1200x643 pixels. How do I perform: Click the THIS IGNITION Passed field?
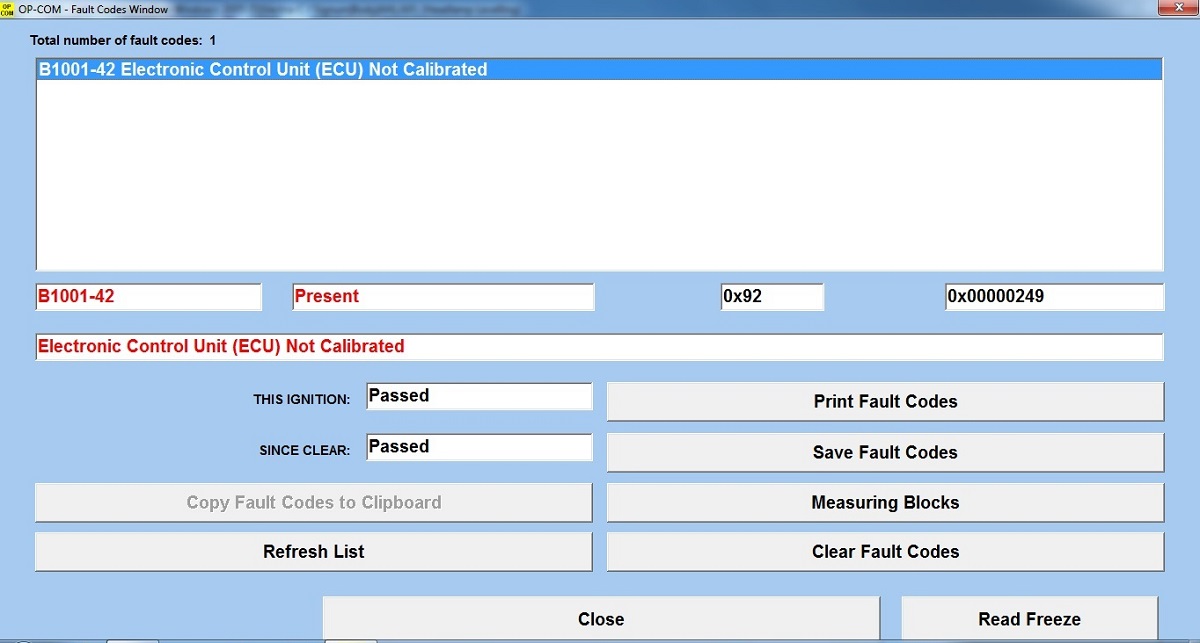coord(478,396)
